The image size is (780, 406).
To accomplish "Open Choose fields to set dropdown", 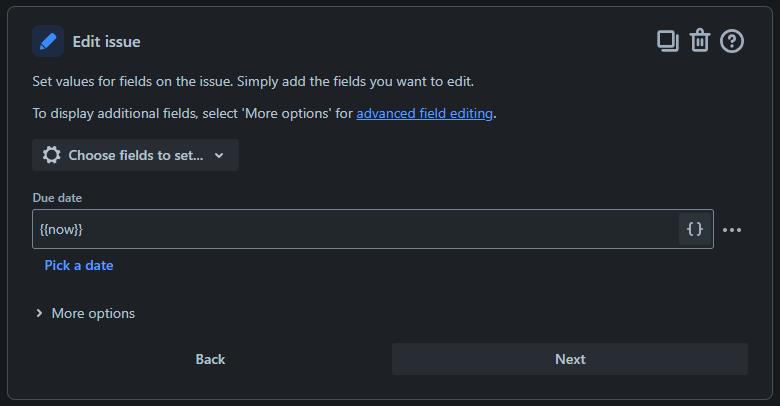I will tap(135, 155).
